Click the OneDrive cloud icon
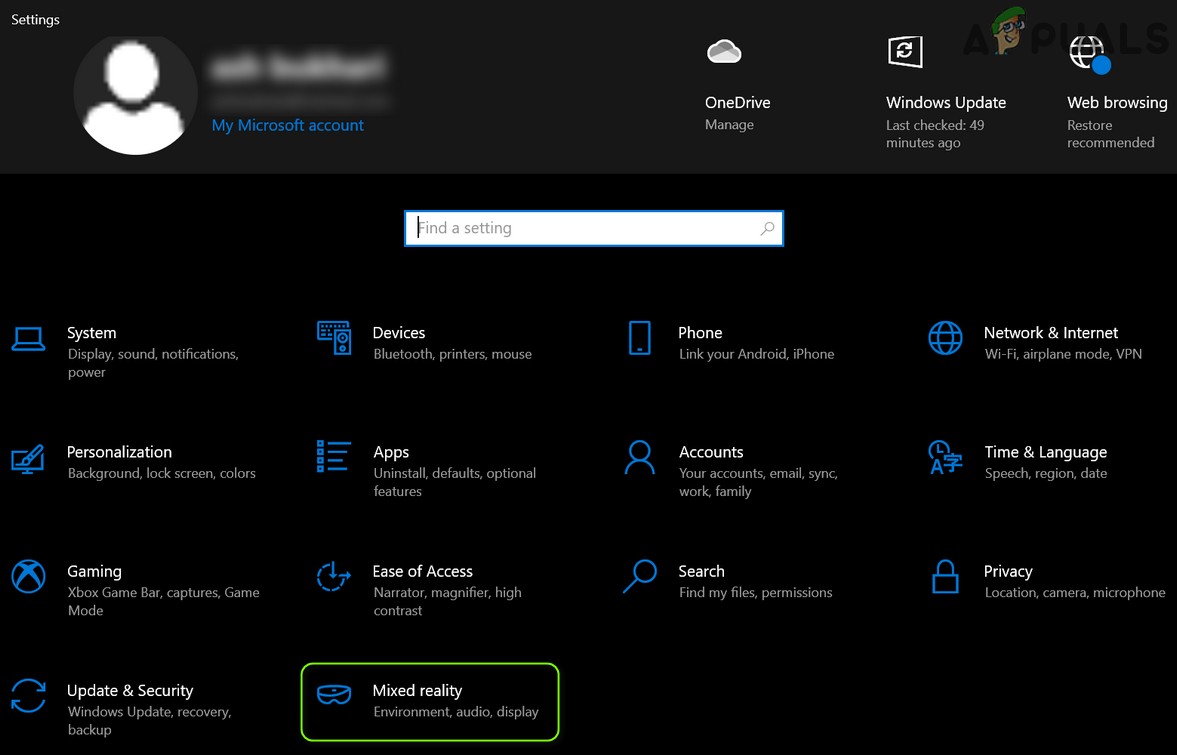The height and width of the screenshot is (755, 1177). (x=723, y=51)
